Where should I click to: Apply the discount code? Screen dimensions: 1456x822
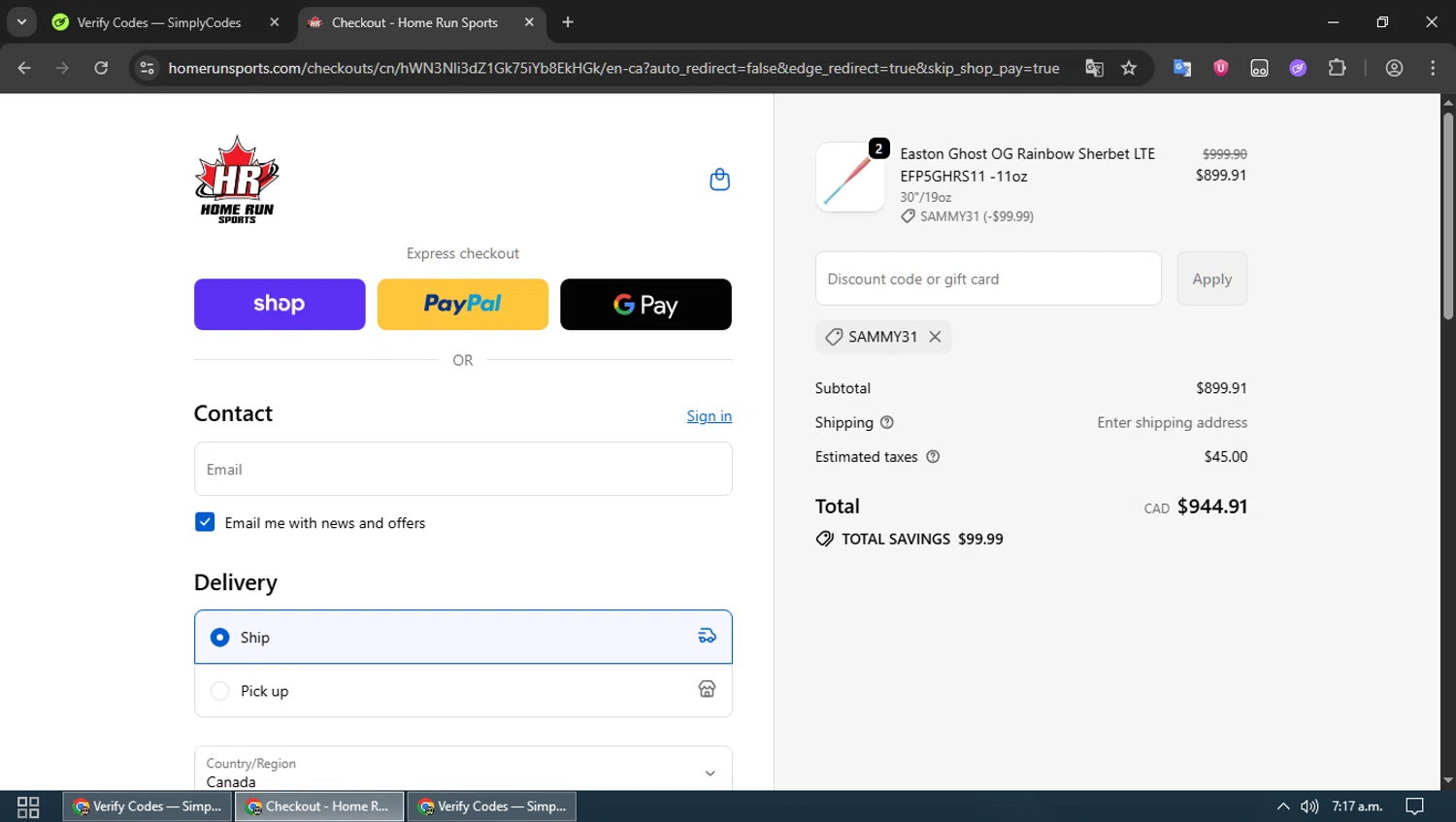click(1211, 279)
